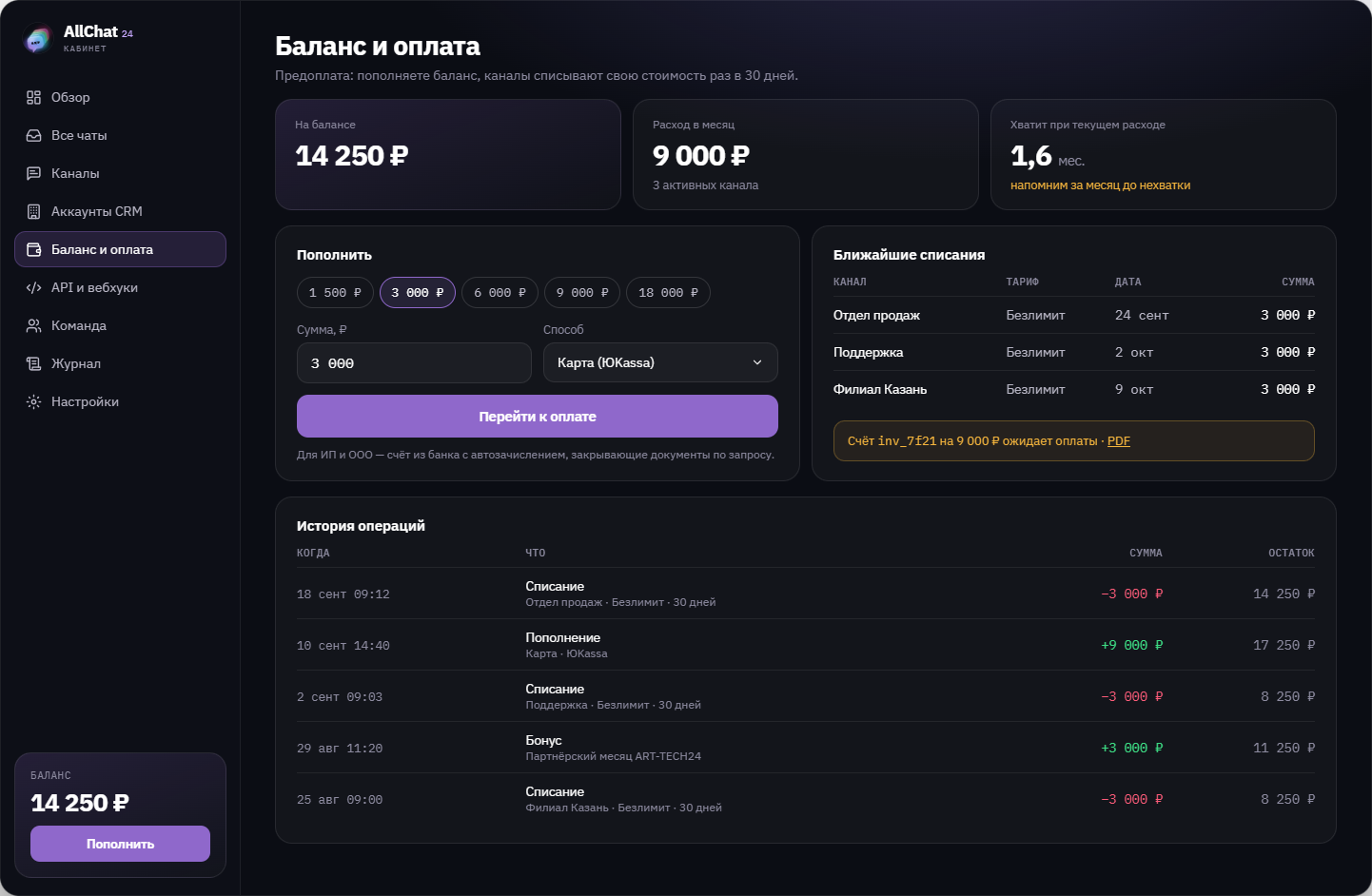Viewport: 1372px width, 896px height.
Task: Click the Отдел продаж upcoming charge row
Action: tap(1074, 315)
